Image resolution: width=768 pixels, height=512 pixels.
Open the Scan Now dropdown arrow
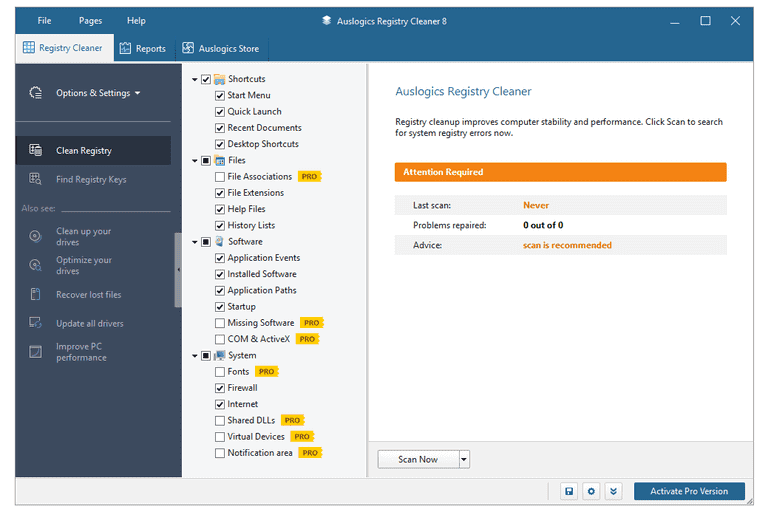click(x=464, y=460)
